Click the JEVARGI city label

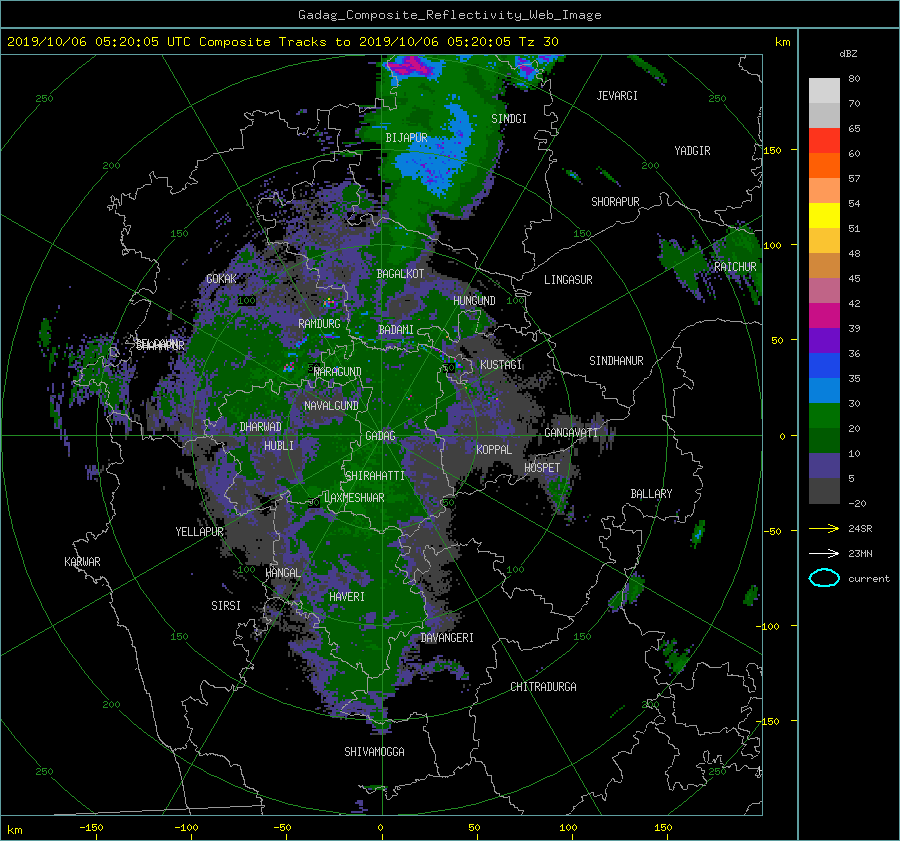pyautogui.click(x=617, y=96)
